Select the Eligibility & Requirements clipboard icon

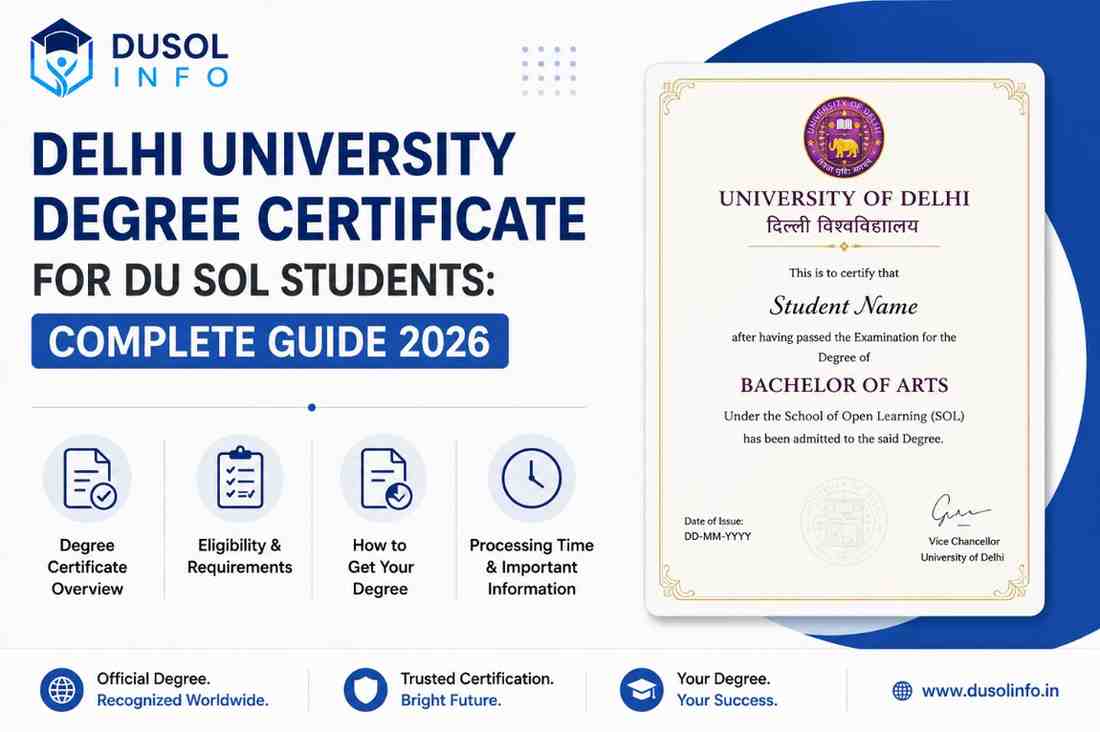point(240,478)
